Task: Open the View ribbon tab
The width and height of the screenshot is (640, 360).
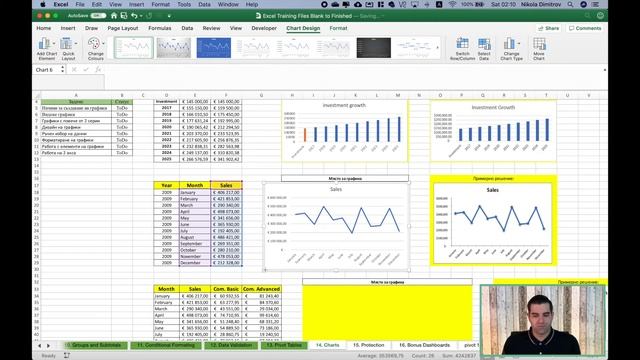Action: tap(236, 28)
